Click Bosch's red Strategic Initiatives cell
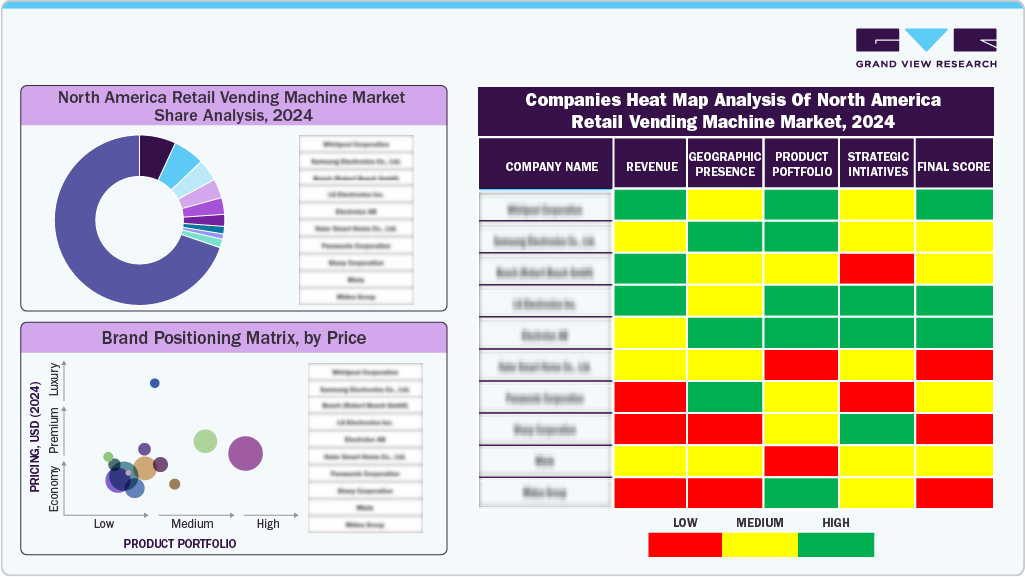This screenshot has width=1025, height=577. pyautogui.click(x=876, y=270)
